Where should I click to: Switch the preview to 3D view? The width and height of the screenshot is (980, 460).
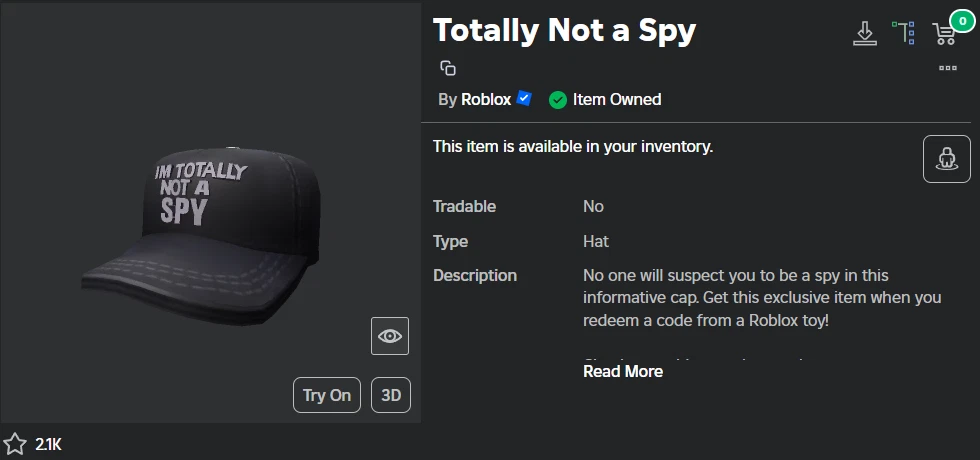391,395
